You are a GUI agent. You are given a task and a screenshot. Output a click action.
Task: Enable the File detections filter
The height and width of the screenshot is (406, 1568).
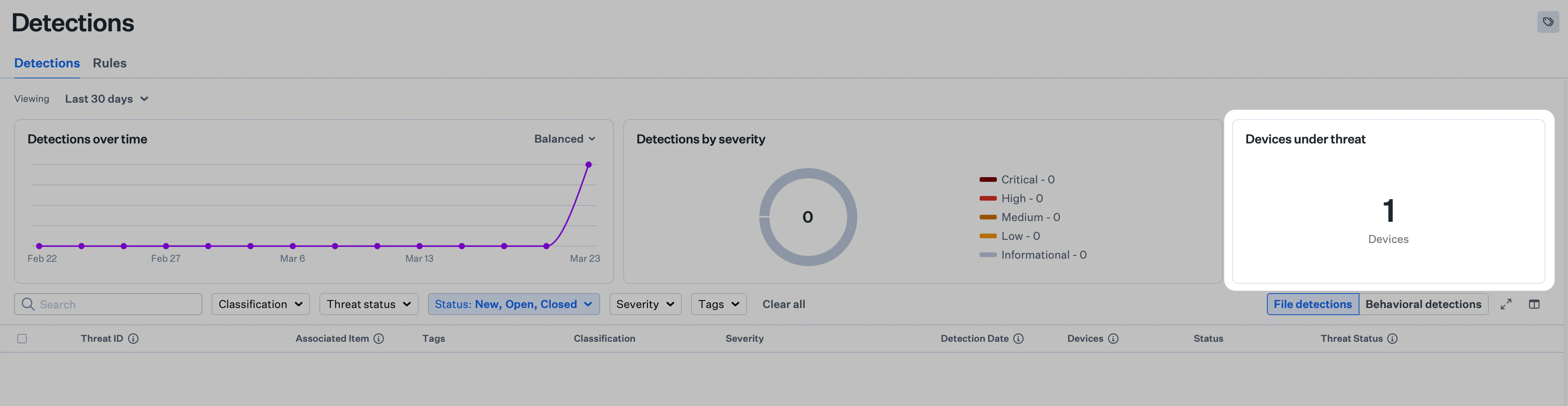1313,304
